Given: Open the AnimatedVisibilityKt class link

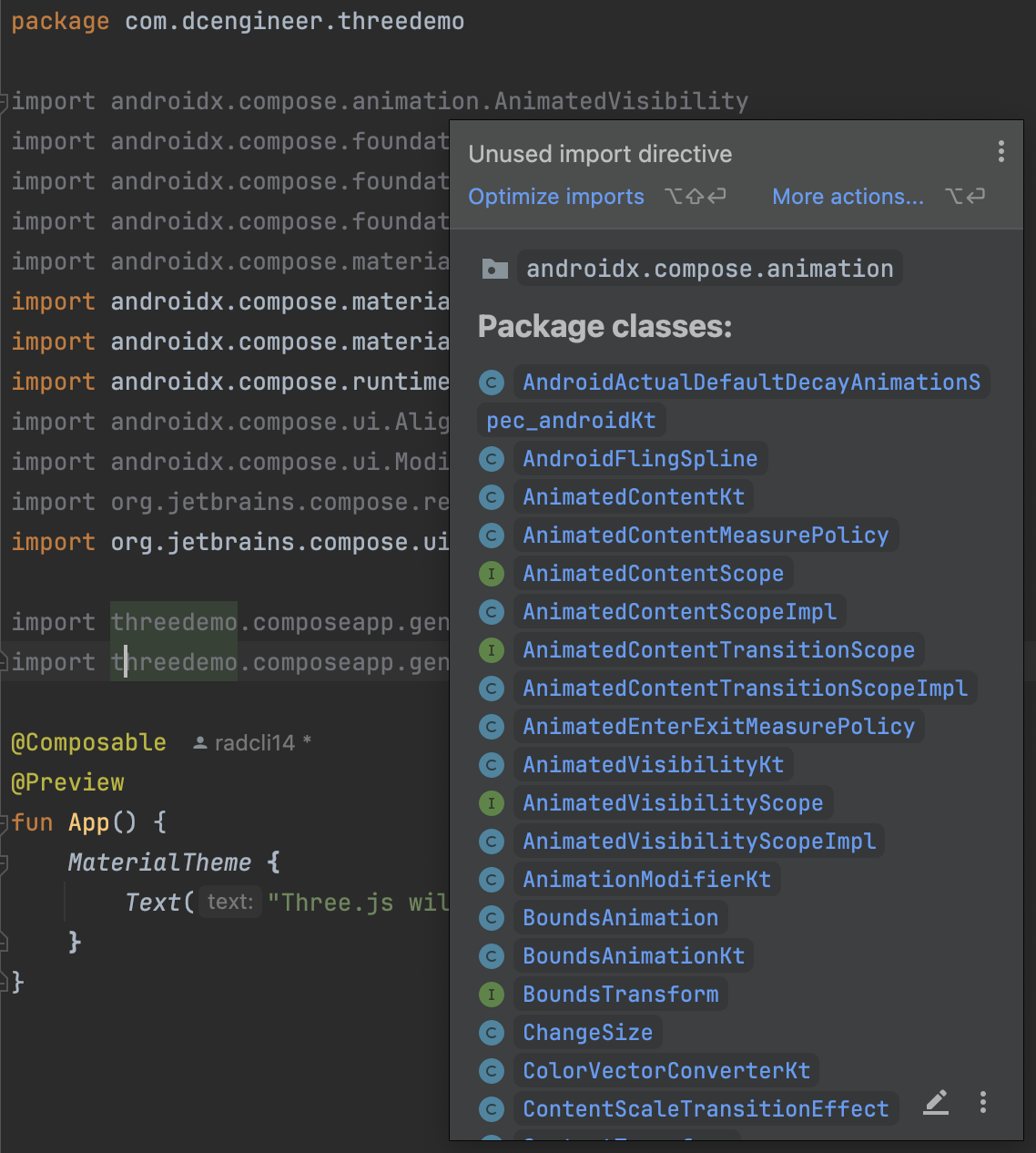Looking at the screenshot, I should click(653, 765).
